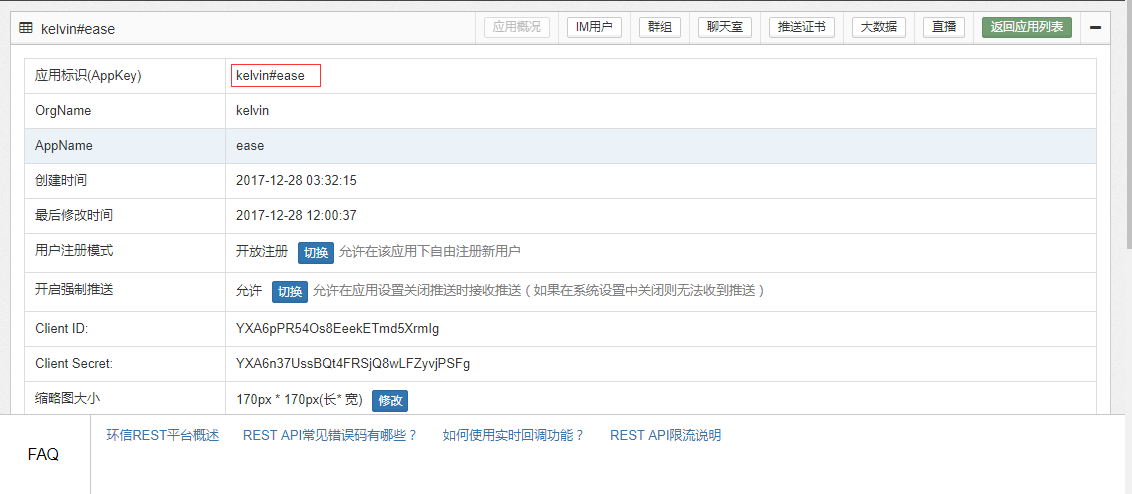Click the OrgName value kelvin
Viewport: 1132px width, 494px height.
point(253,111)
